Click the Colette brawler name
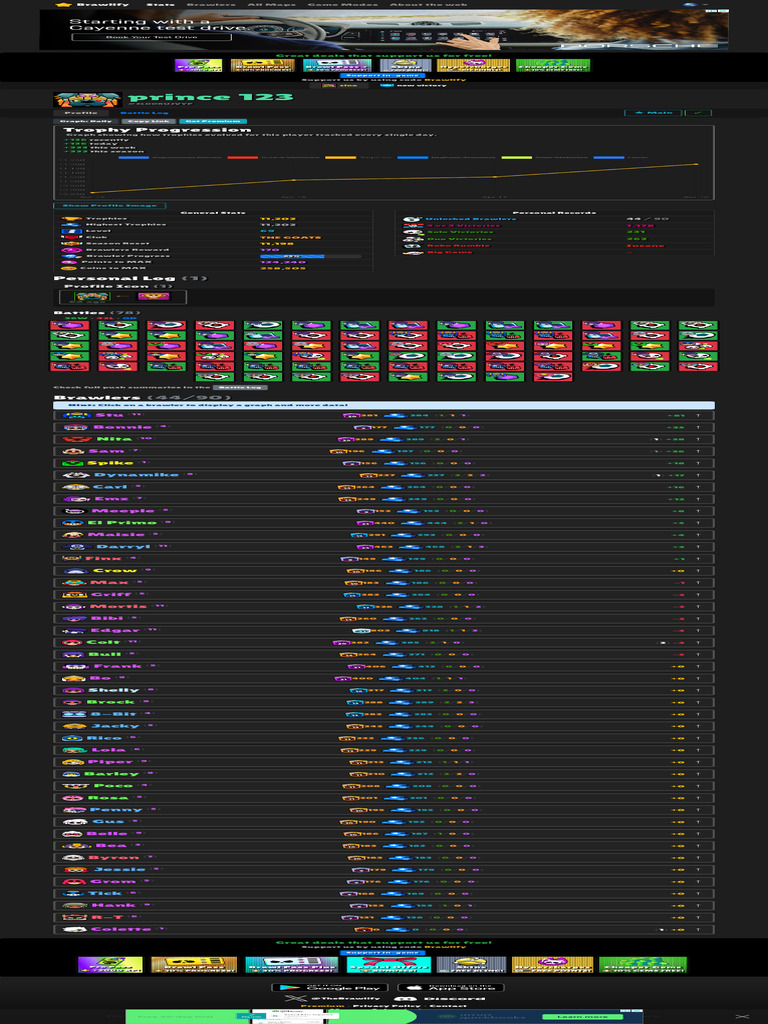Viewport: 768px width, 1024px height. coord(121,929)
